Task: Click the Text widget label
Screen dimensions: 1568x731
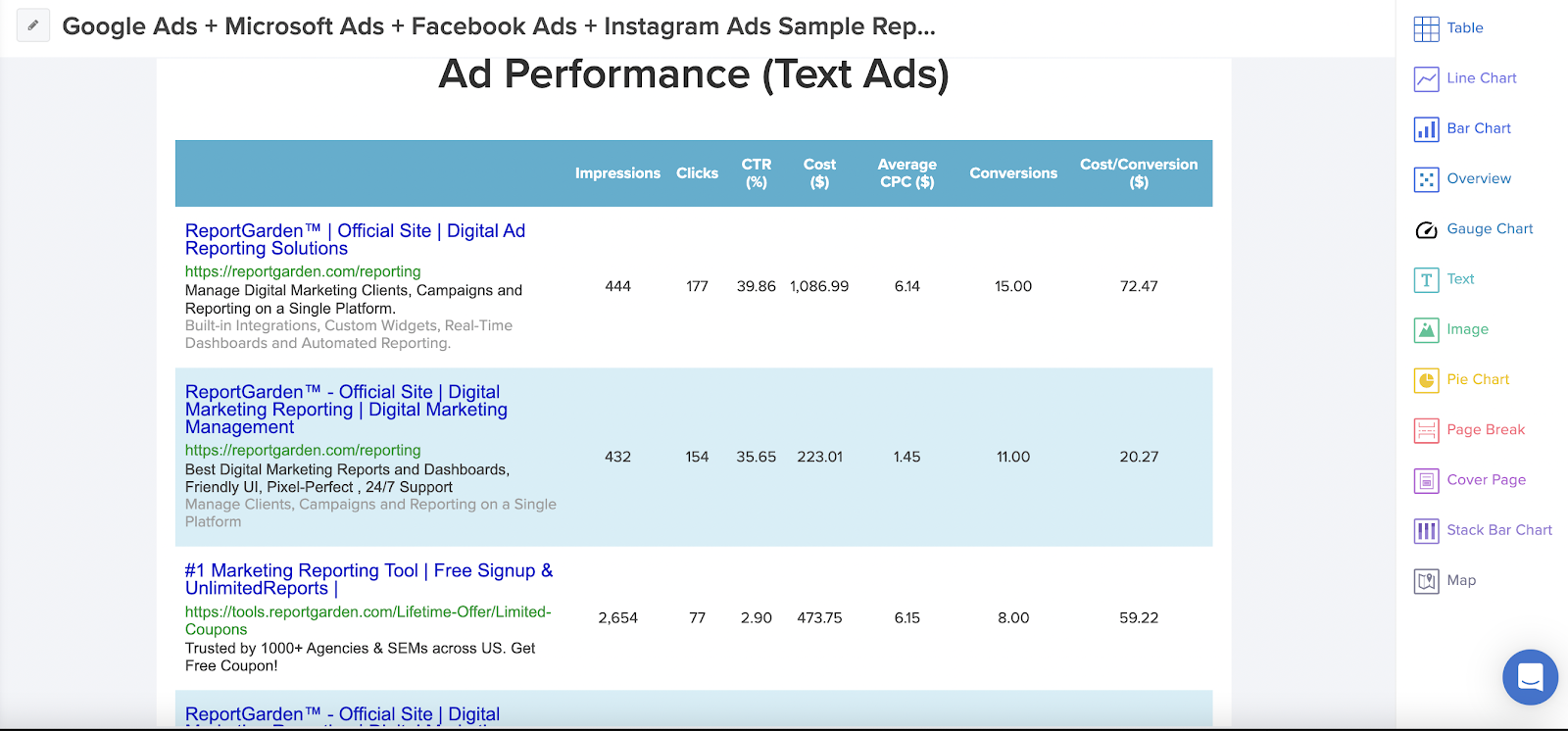Action: point(1460,279)
